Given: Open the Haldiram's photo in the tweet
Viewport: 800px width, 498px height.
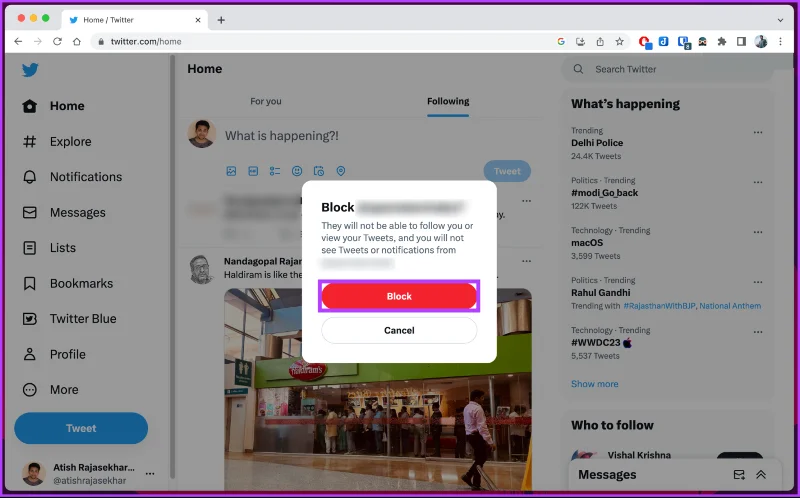Looking at the screenshot, I should (378, 390).
